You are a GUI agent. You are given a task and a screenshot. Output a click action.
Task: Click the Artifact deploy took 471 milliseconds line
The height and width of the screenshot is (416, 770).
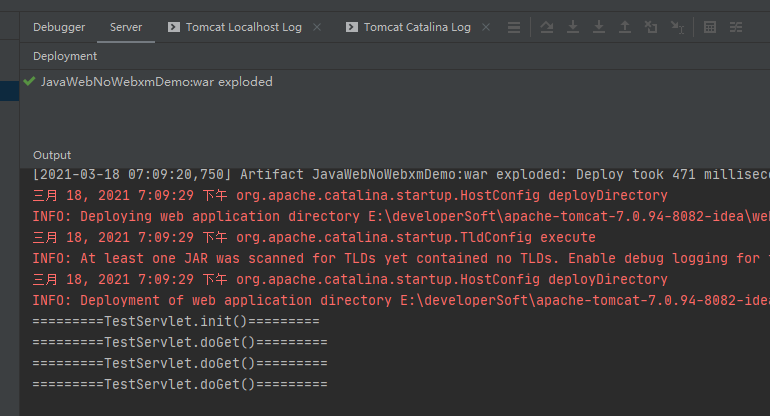point(400,174)
